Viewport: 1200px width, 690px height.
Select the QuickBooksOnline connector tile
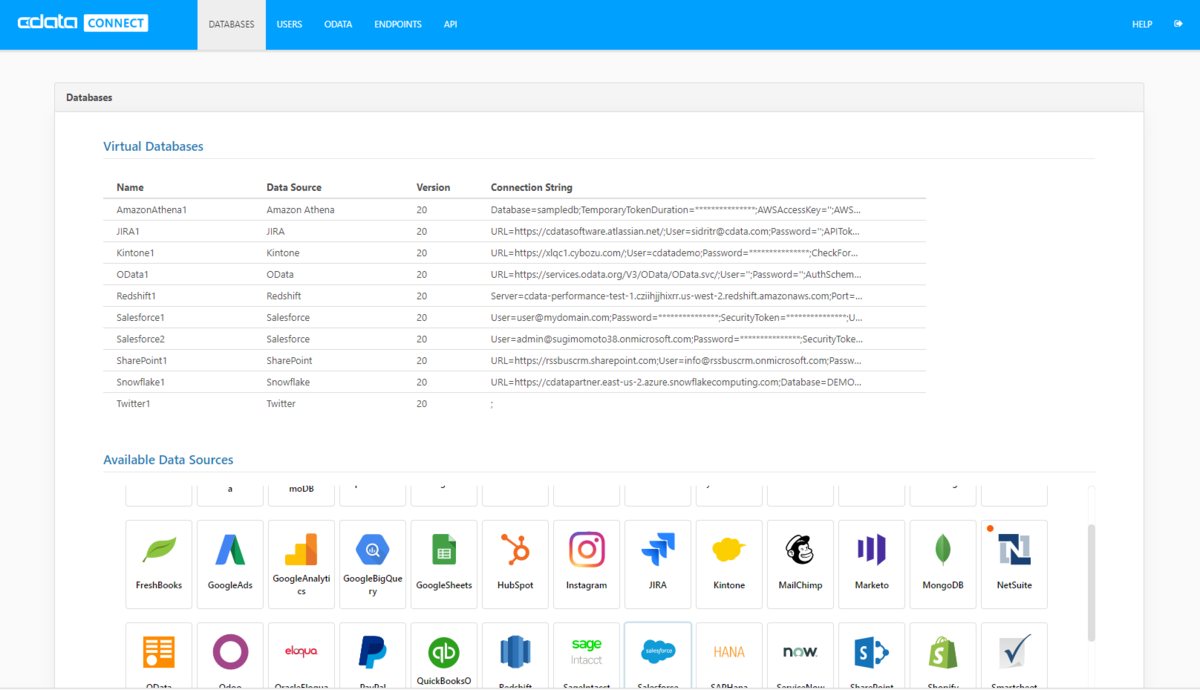[444, 656]
